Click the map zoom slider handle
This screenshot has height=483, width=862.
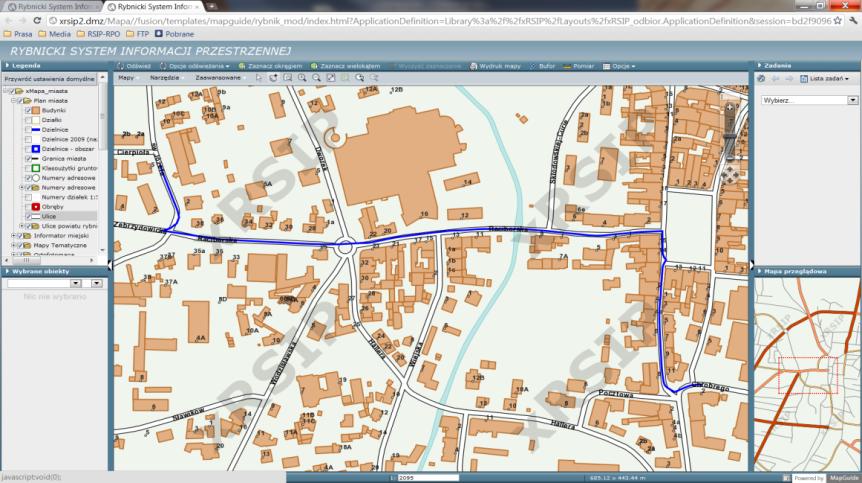click(x=730, y=136)
